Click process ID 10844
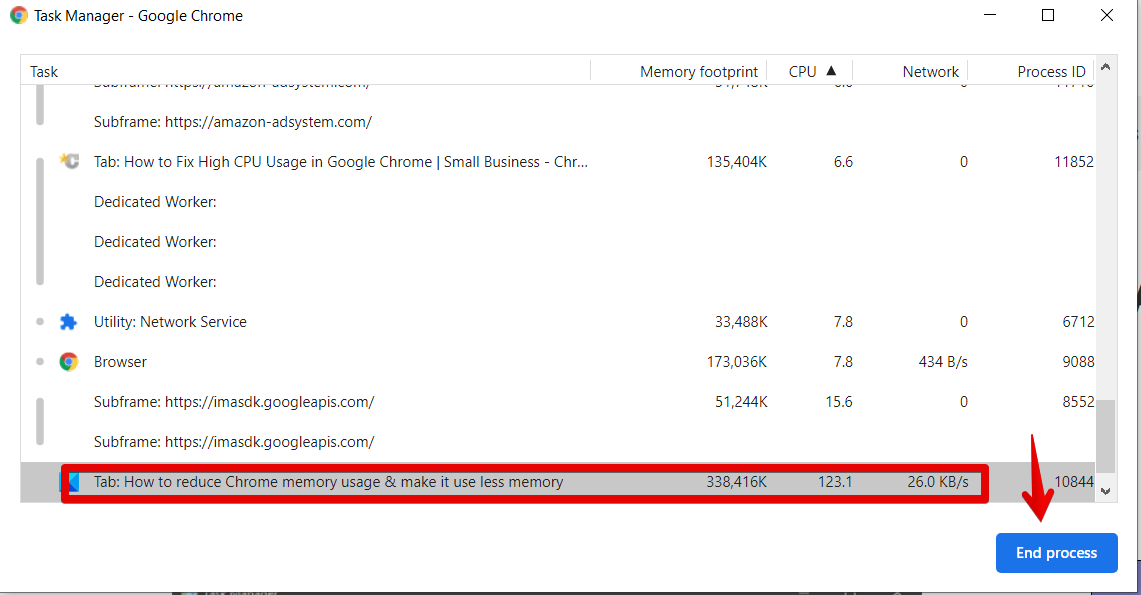 (1074, 482)
